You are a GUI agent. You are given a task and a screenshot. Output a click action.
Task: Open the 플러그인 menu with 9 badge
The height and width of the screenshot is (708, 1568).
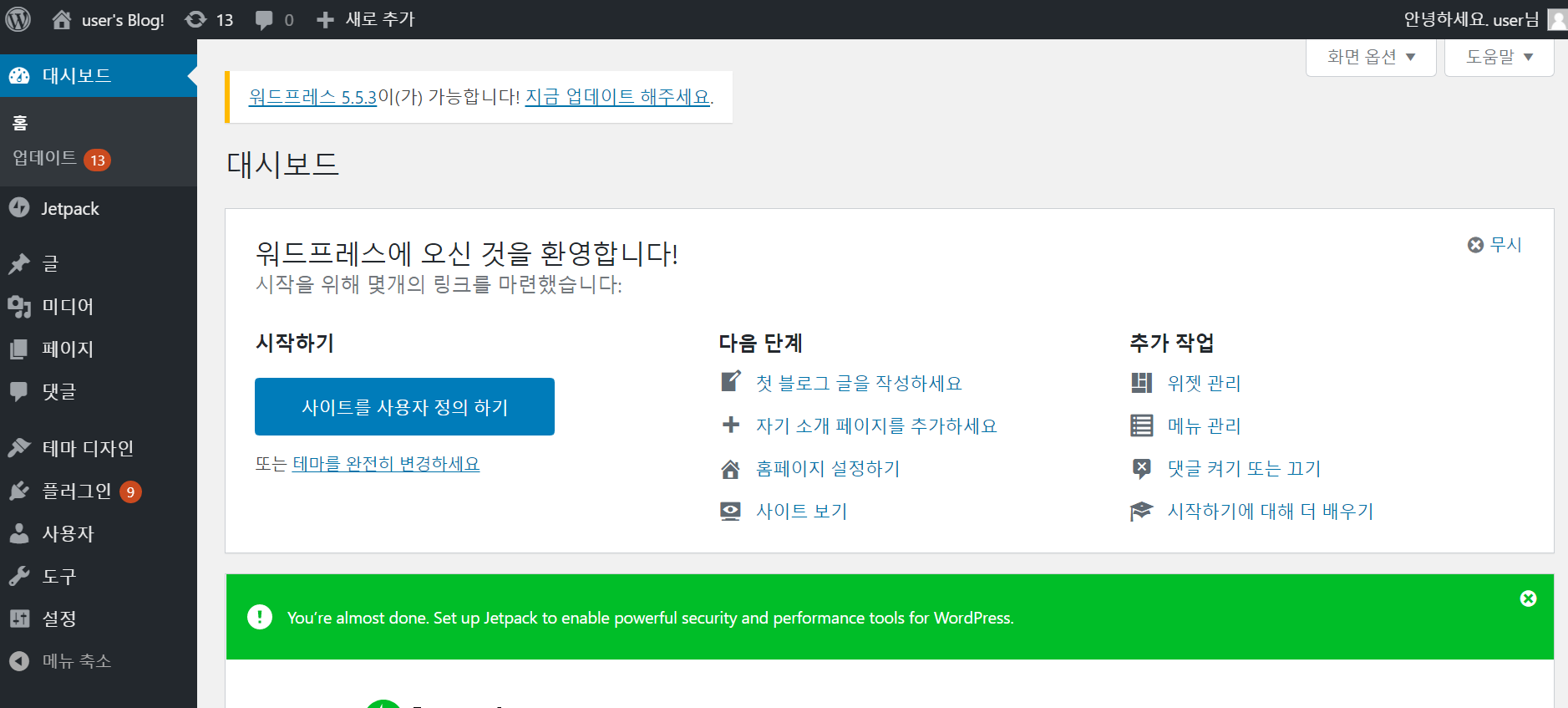(99, 491)
